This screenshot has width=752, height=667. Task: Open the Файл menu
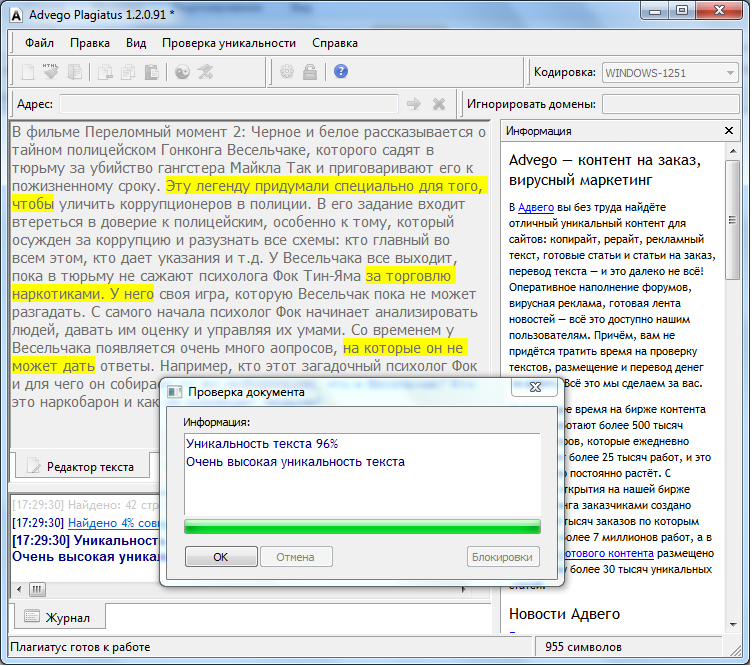coord(40,43)
